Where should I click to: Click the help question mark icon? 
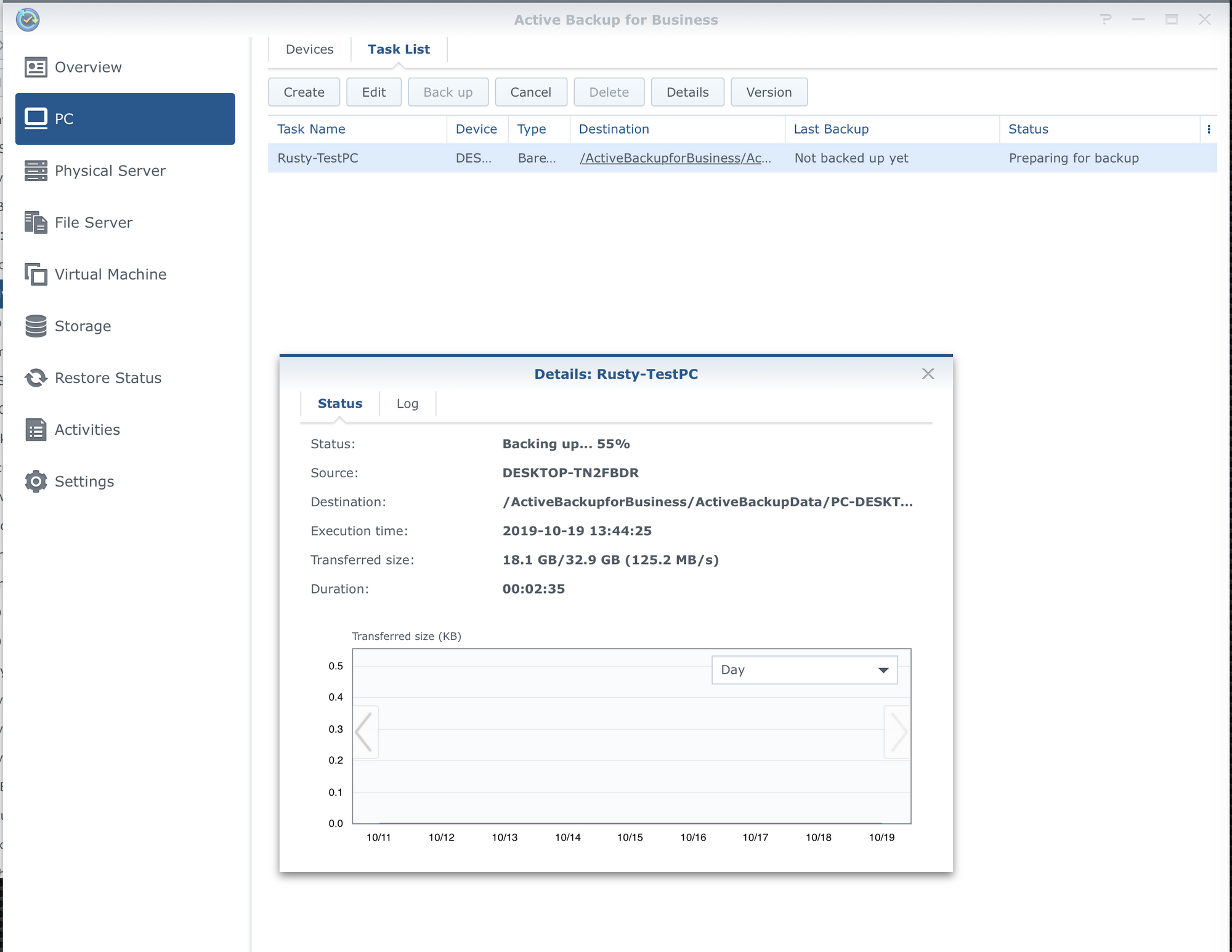1106,20
